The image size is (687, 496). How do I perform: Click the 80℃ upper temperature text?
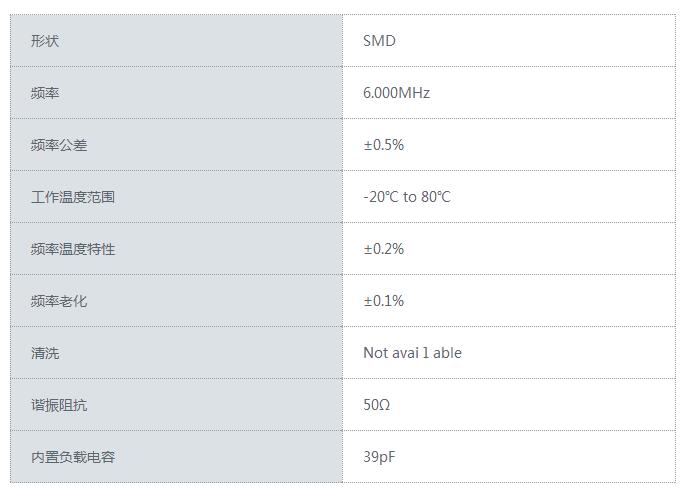pos(436,197)
